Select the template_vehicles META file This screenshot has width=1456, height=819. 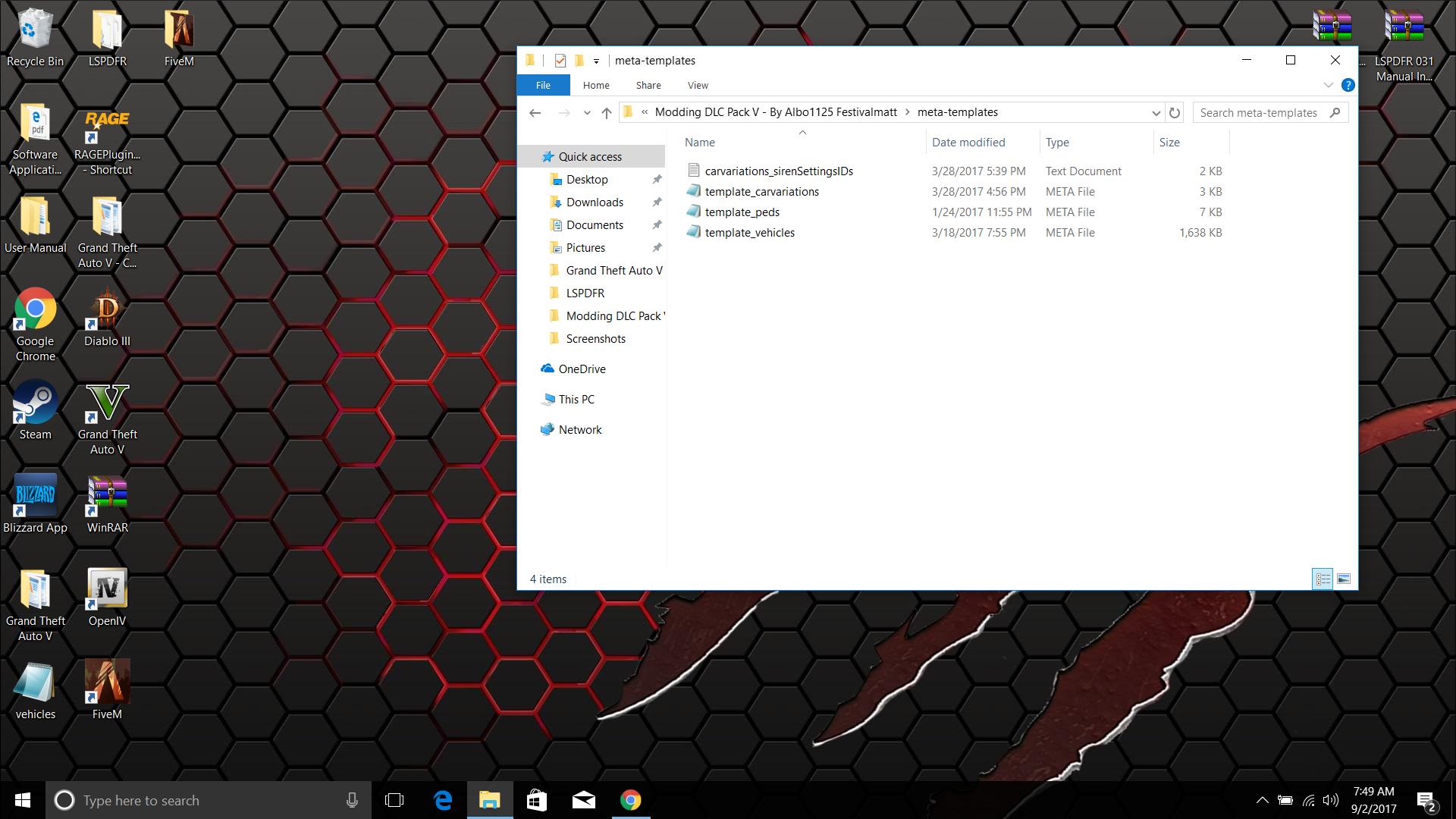tap(749, 233)
